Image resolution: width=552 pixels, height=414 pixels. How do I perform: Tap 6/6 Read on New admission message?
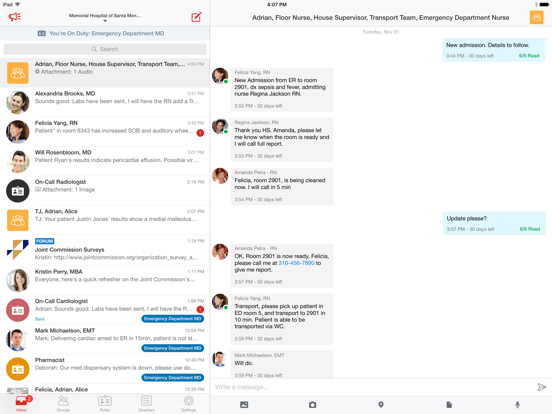point(529,56)
